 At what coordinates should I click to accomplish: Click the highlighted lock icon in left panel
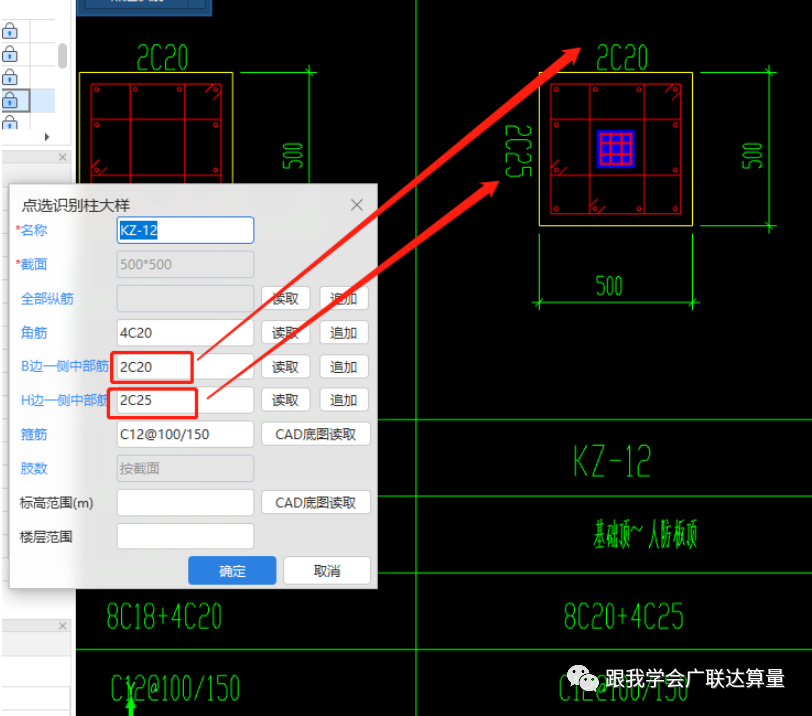[x=10, y=100]
